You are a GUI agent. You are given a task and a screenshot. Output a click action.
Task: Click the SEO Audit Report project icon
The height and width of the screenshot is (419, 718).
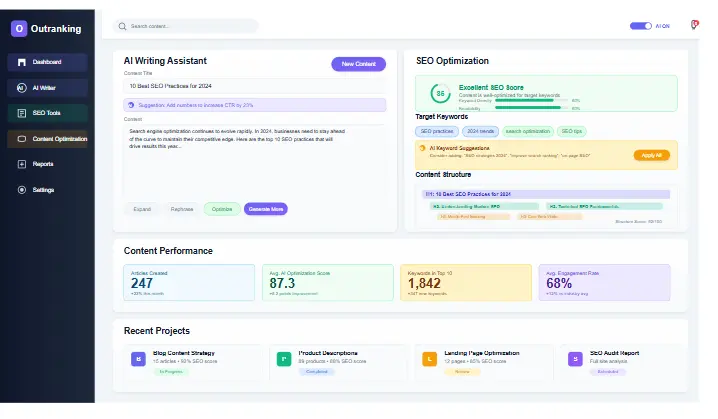[x=575, y=359]
